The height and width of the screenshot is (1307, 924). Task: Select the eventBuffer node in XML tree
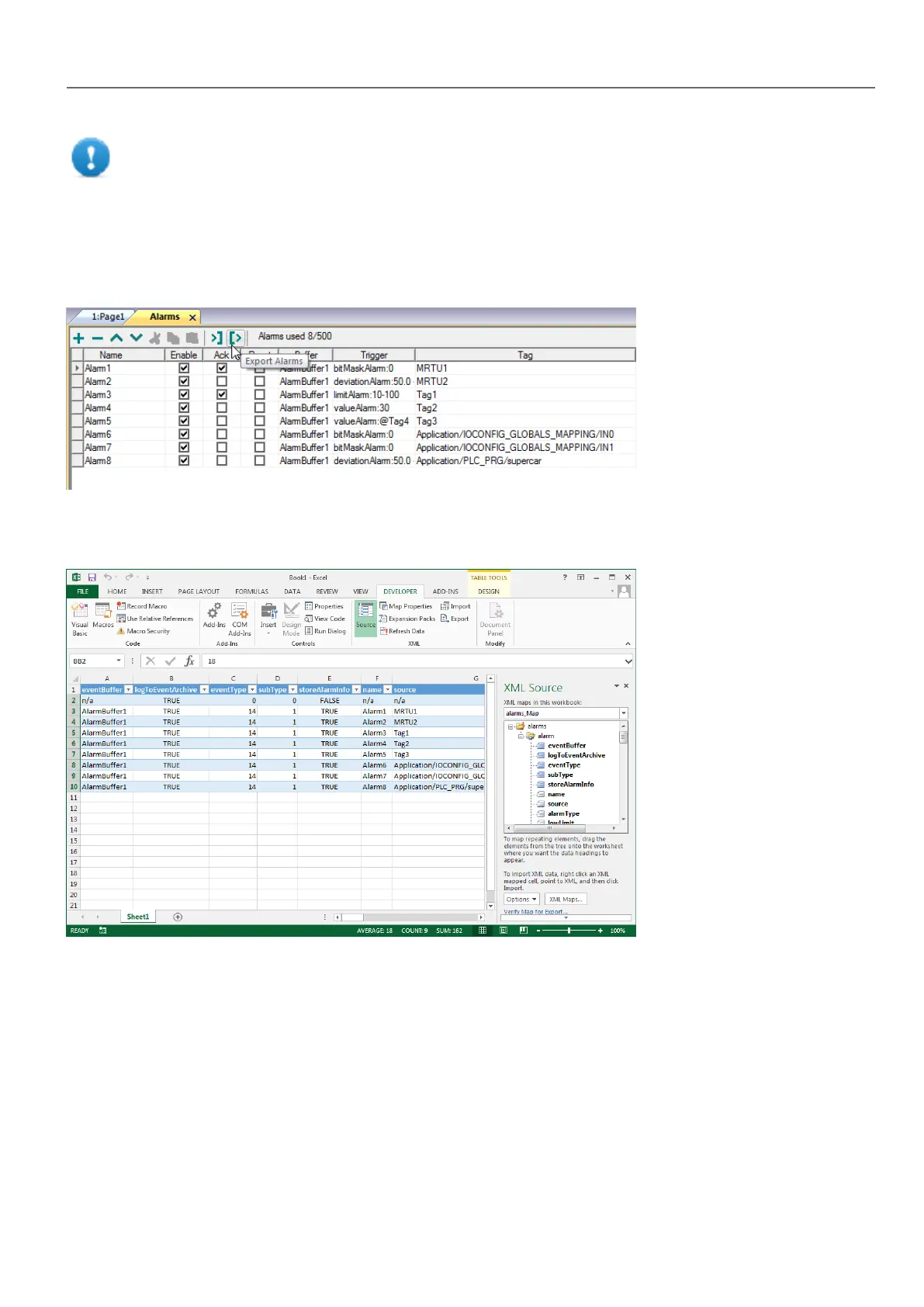click(566, 746)
